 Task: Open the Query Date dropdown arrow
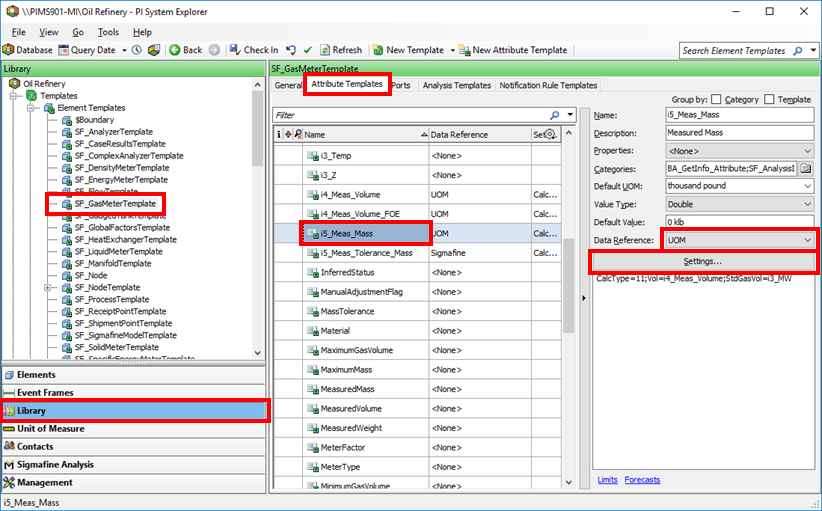click(x=124, y=51)
